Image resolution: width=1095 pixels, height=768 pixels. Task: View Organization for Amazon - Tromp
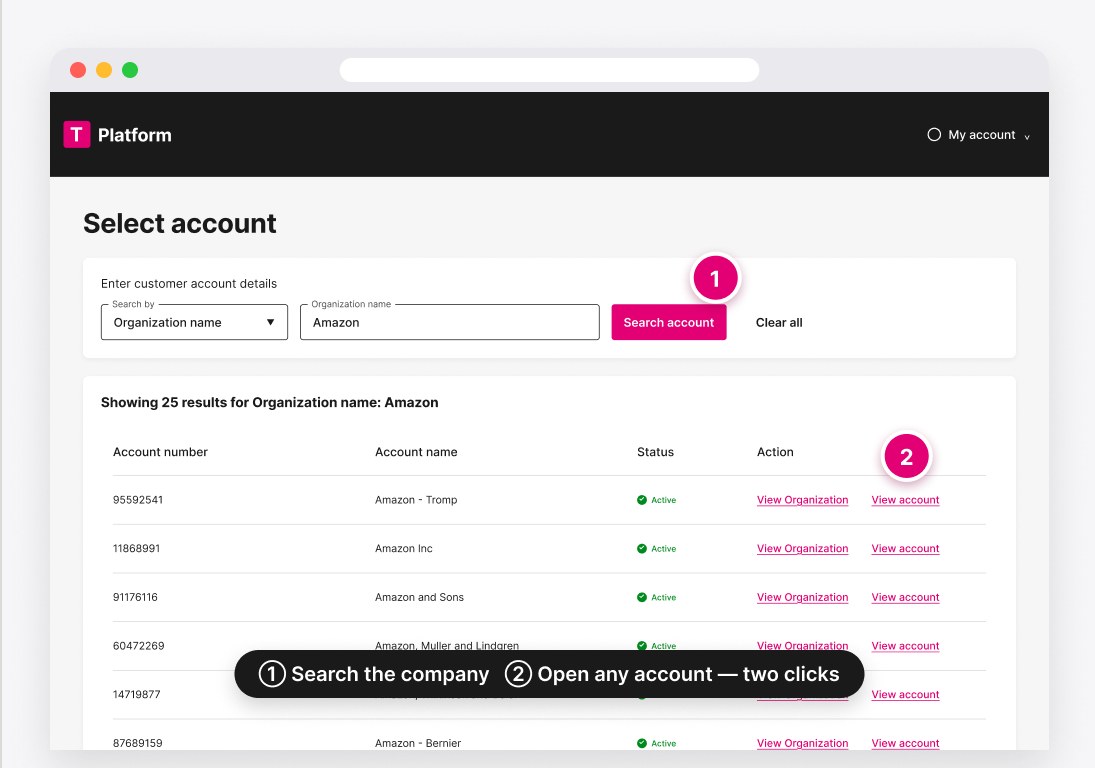click(802, 500)
